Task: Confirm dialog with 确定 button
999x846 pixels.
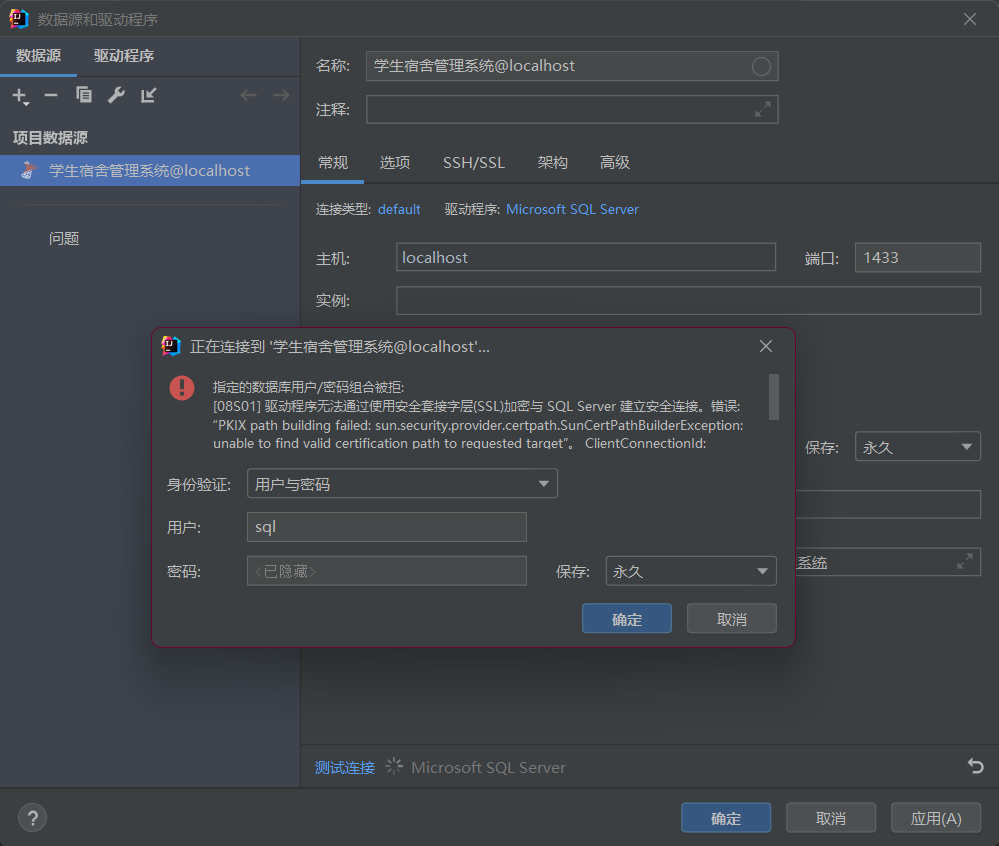Action: tap(627, 619)
